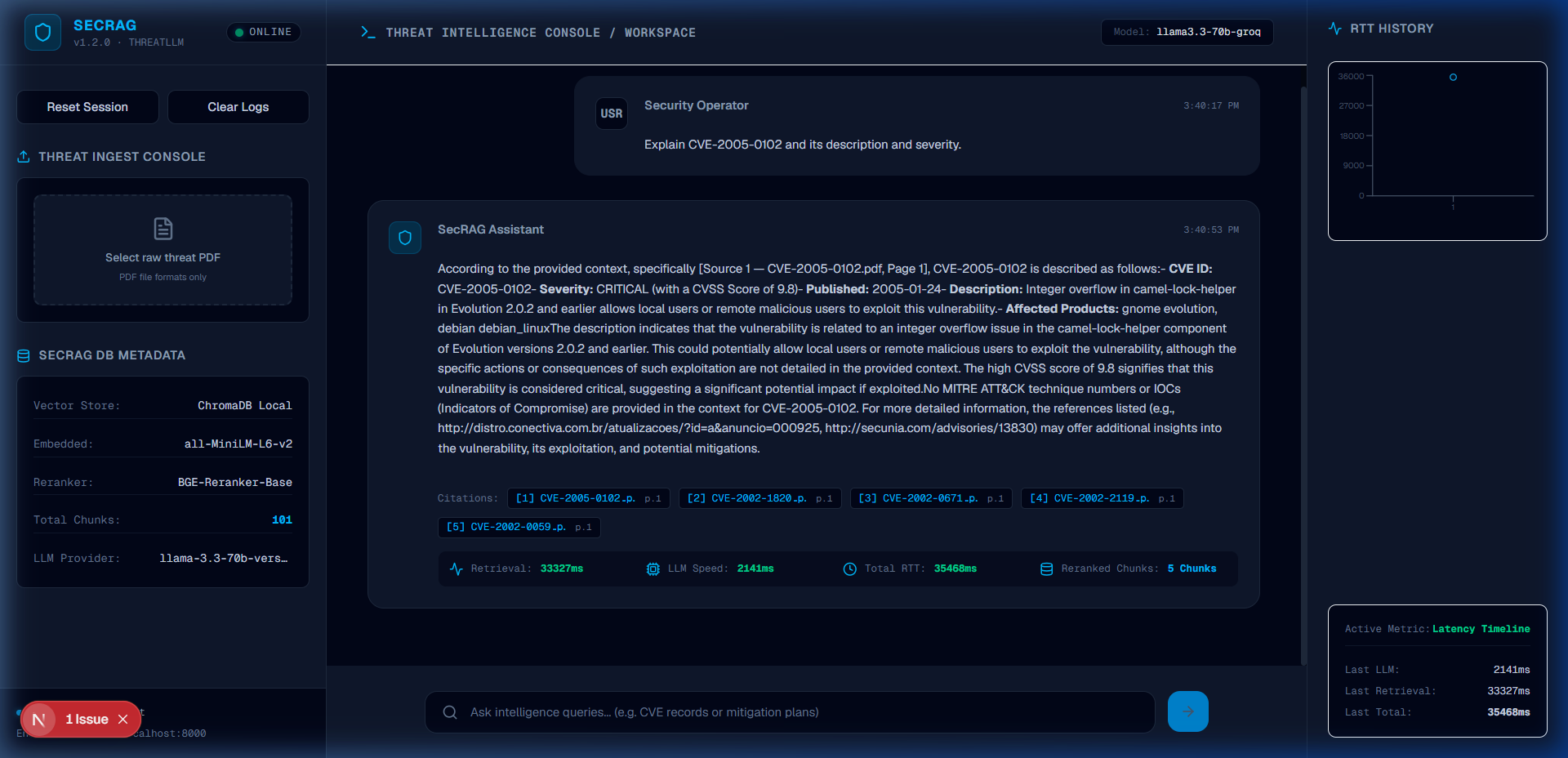Click the Clear Logs button
Image resolution: width=1568 pixels, height=758 pixels.
coord(238,107)
